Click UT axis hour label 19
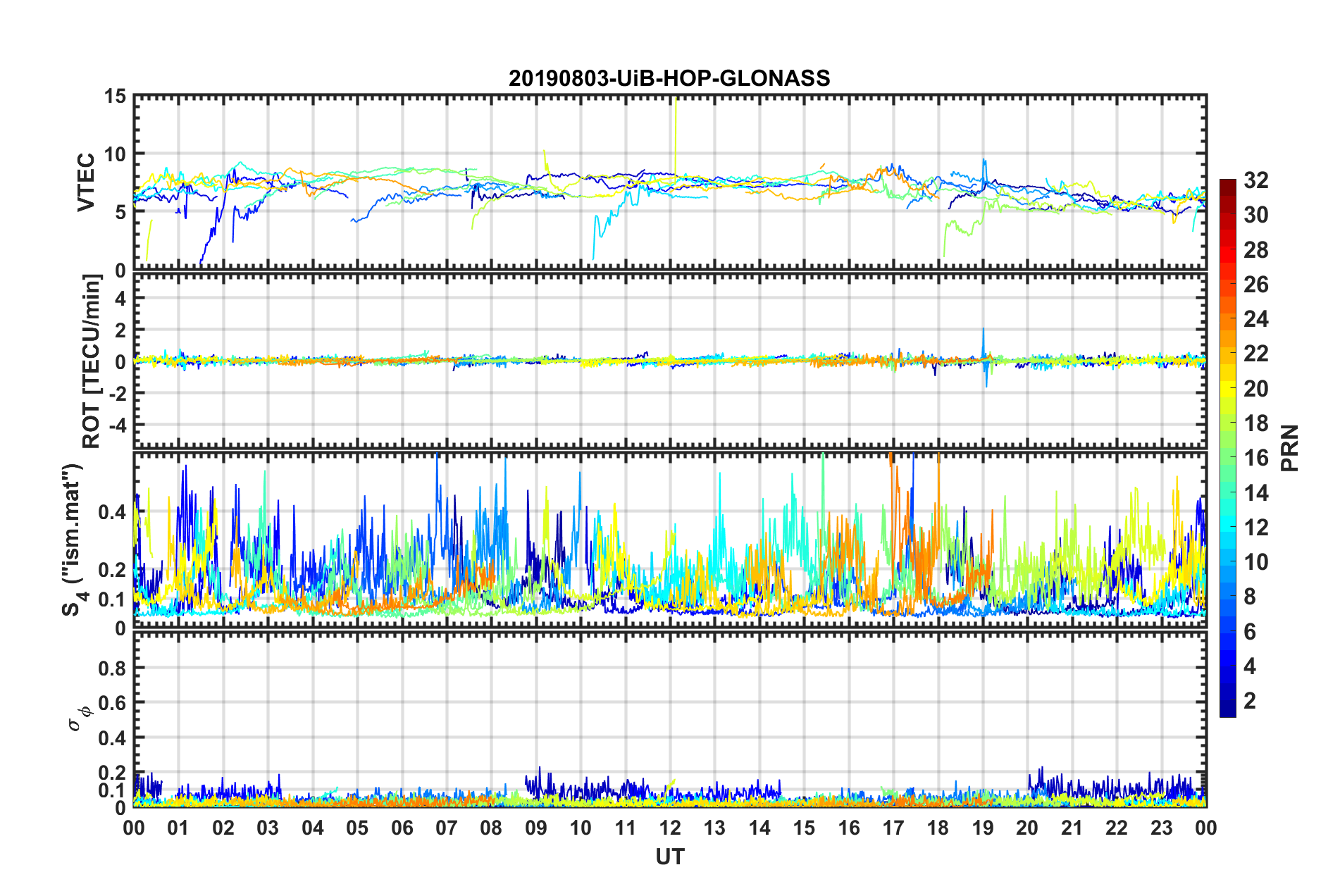This screenshot has width=1340, height=896. 983,828
